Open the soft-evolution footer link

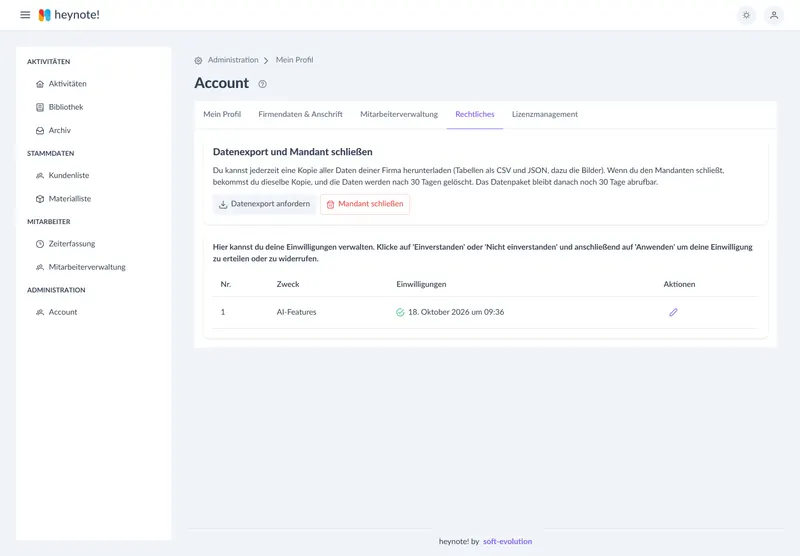point(507,542)
